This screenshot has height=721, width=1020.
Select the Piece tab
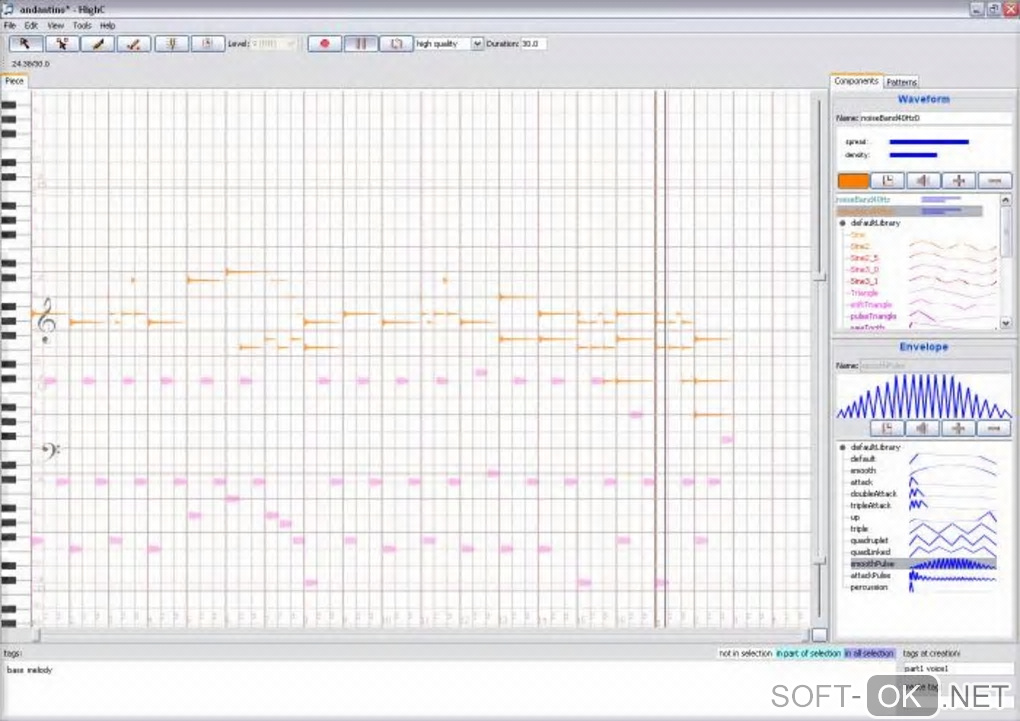pyautogui.click(x=14, y=81)
